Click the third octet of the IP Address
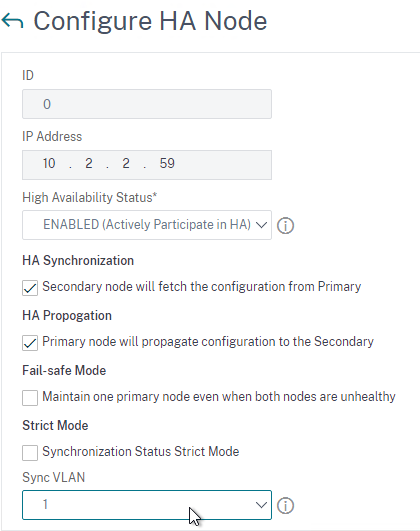Image resolution: width=420 pixels, height=531 pixels. (x=126, y=164)
